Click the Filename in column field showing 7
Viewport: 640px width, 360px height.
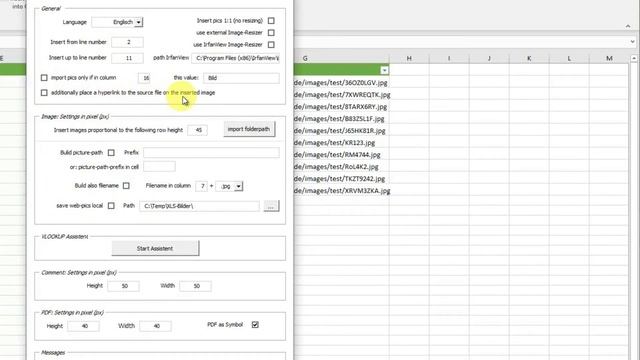(202, 186)
